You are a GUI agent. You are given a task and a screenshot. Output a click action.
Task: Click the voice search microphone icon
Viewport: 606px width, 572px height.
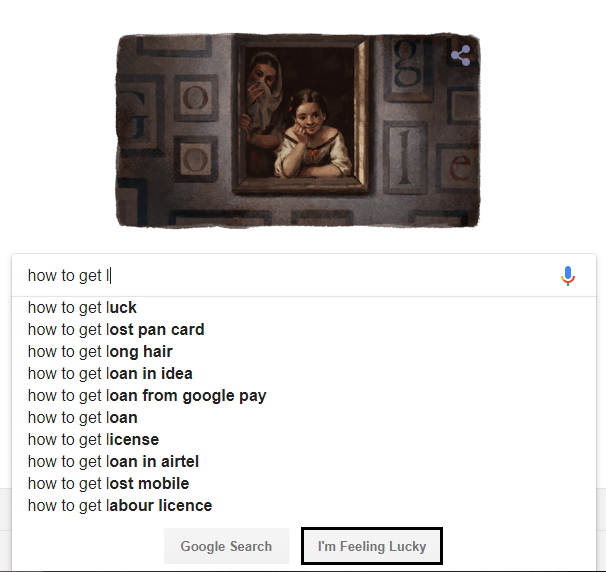568,276
